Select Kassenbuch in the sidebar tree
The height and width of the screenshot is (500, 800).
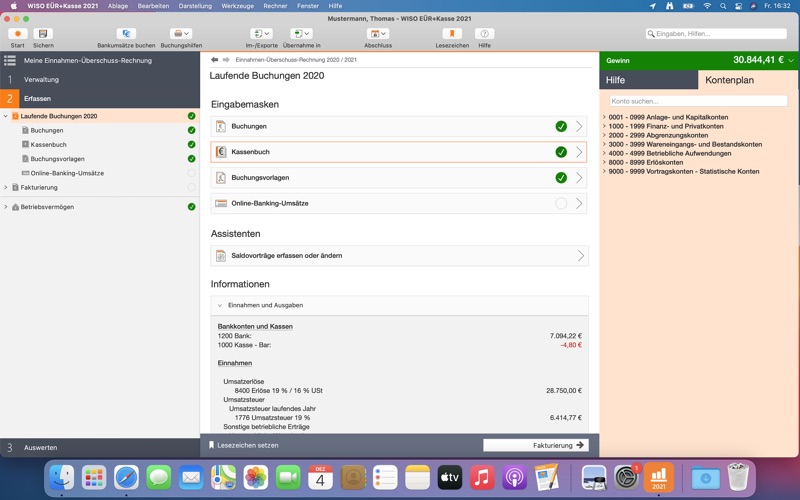point(48,145)
